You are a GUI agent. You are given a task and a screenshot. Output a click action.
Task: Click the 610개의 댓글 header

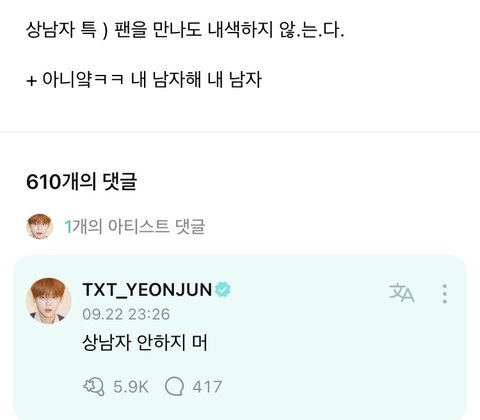pos(81,182)
